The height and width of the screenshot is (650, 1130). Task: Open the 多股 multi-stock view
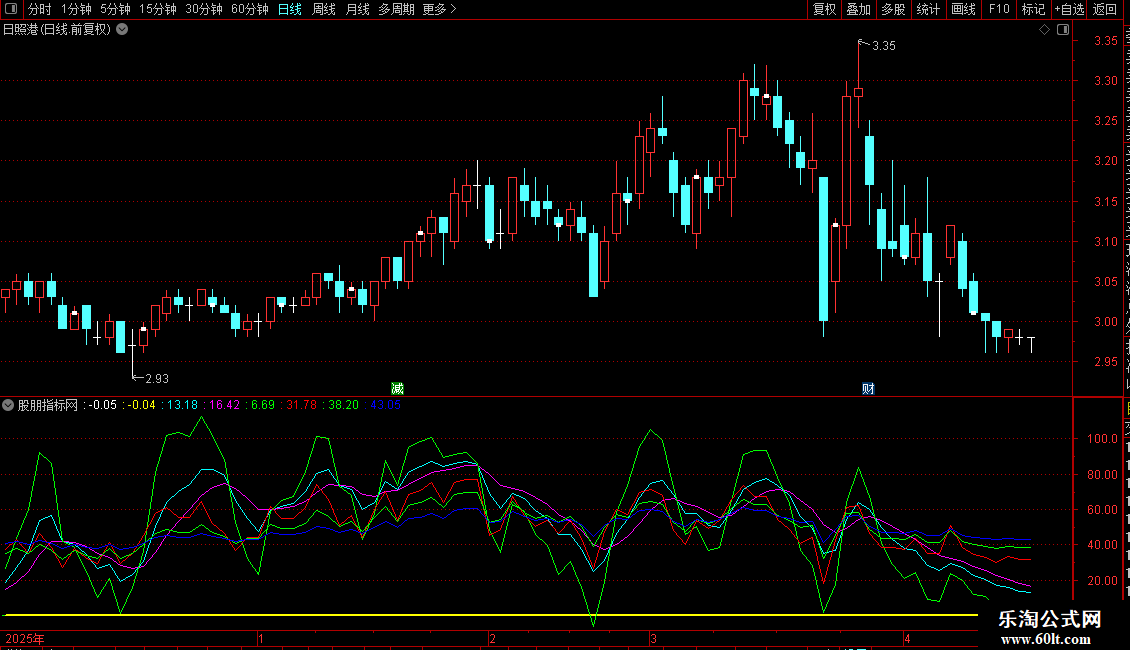click(x=894, y=9)
